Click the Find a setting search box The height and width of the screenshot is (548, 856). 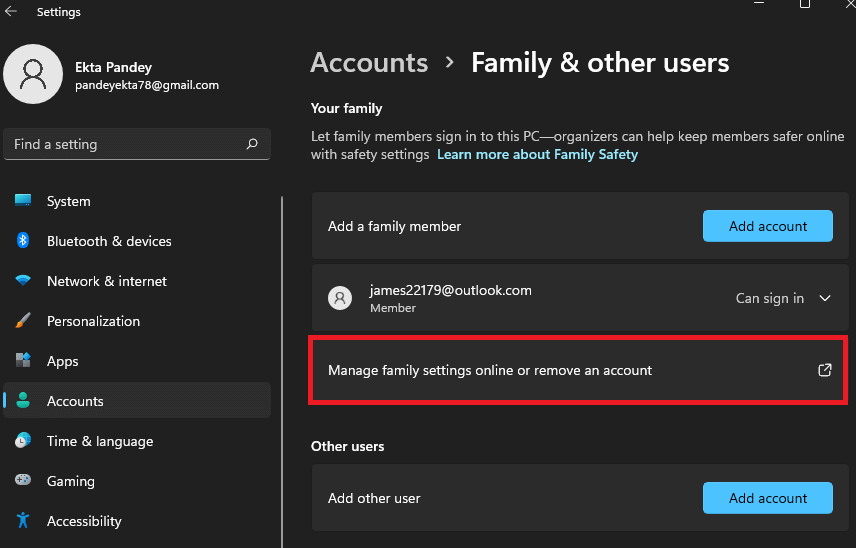point(125,144)
